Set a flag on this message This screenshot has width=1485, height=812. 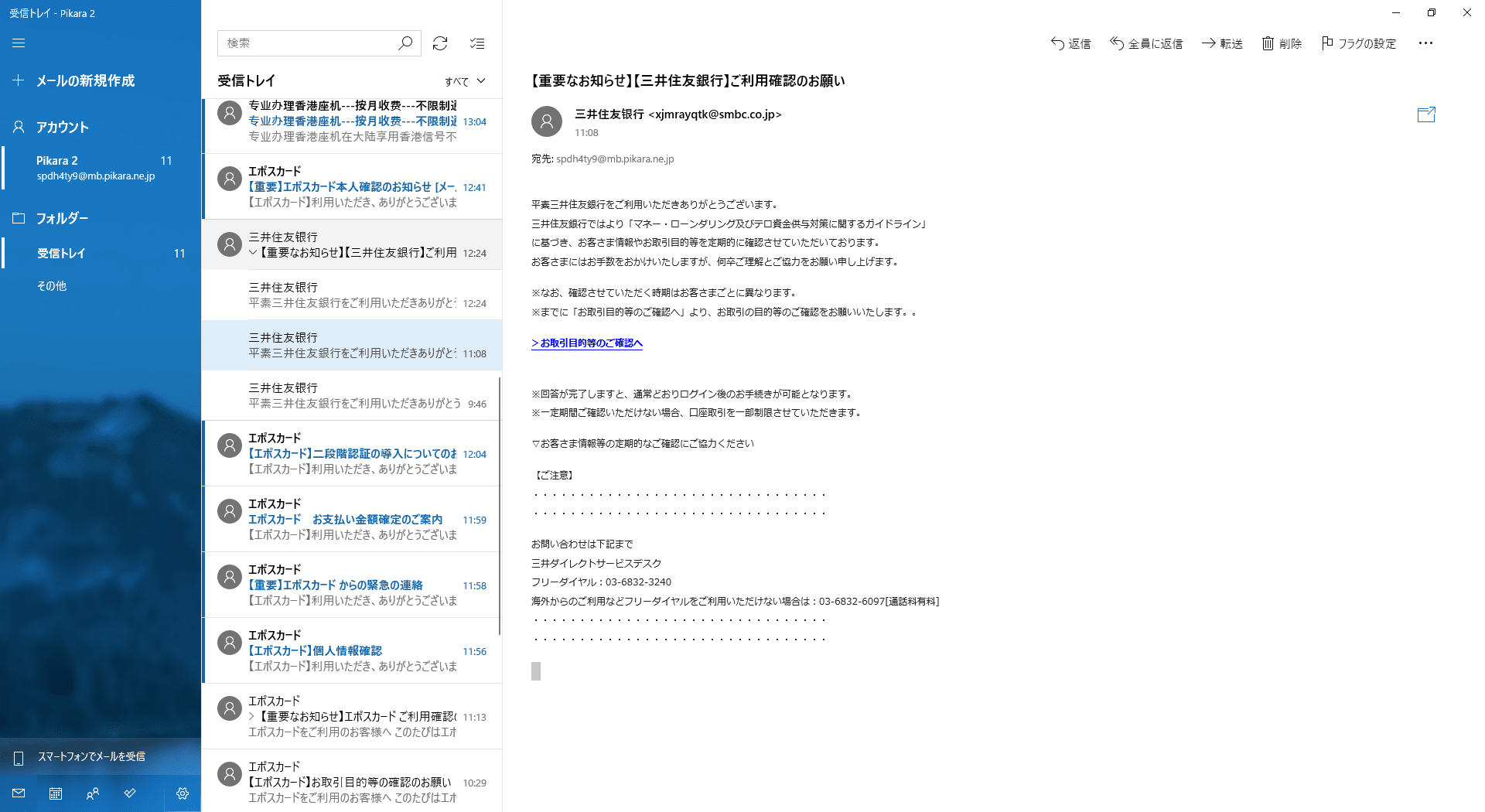click(1359, 43)
